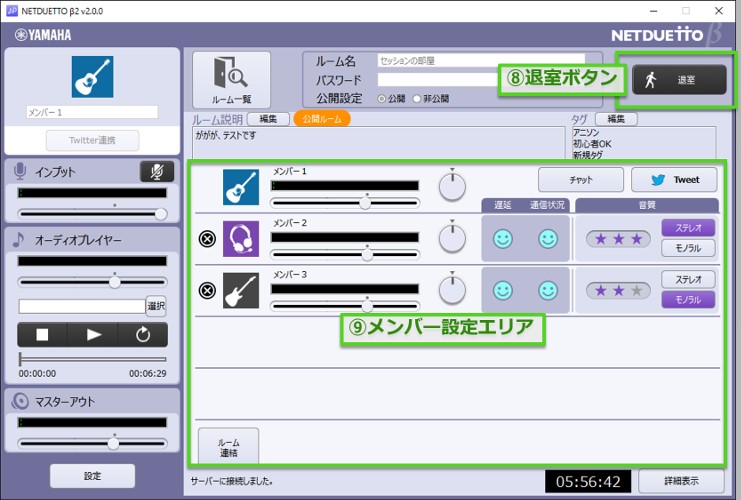
Task: Click メンバー3 electric guitar icon
Action: coord(241,290)
